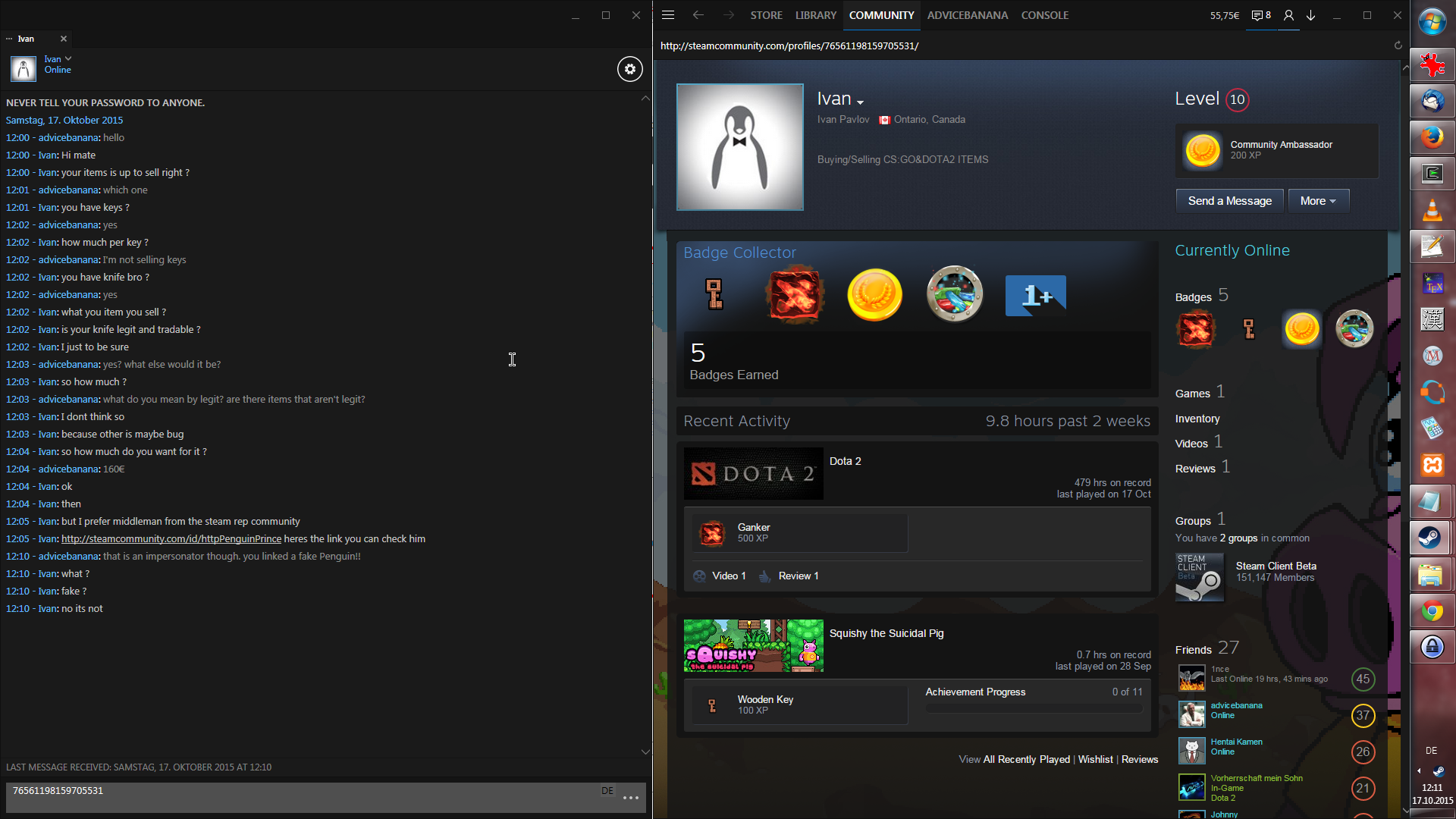This screenshot has width=1456, height=819.
Task: Open Chrome from the taskbar
Action: tap(1432, 611)
